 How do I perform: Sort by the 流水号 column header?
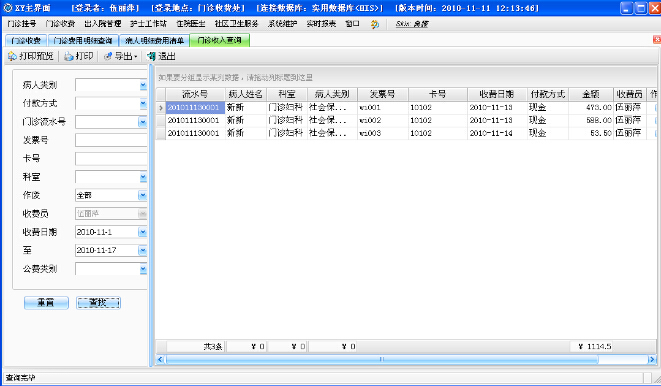[195, 94]
